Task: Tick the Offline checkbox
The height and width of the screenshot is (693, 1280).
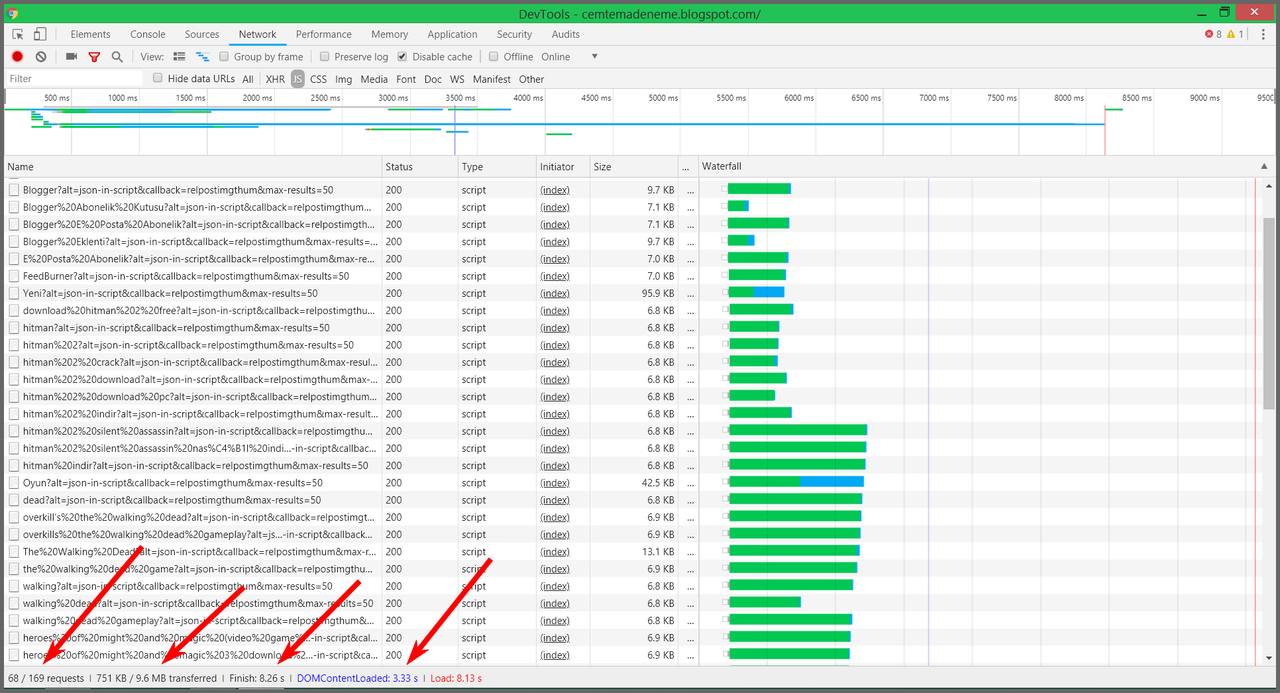Action: click(494, 57)
